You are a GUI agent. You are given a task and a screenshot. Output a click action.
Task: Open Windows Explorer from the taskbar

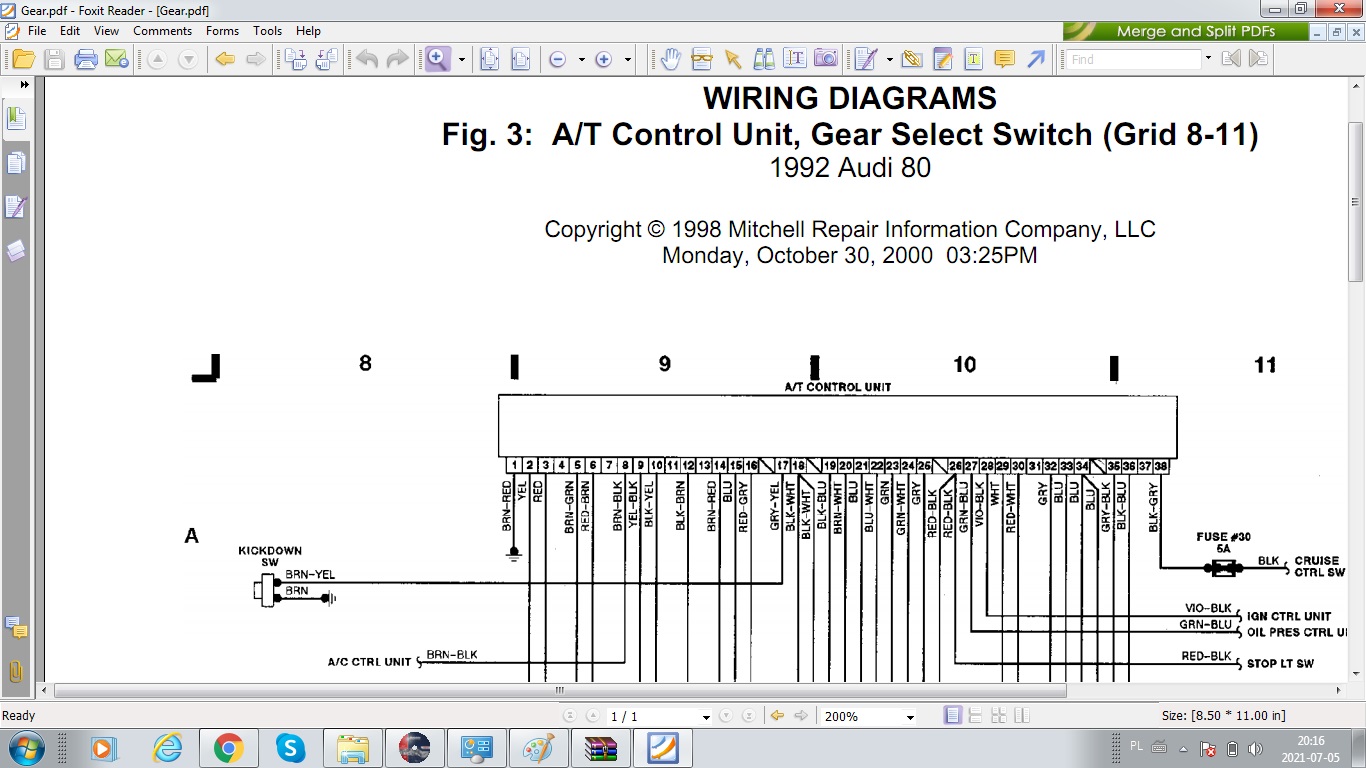pyautogui.click(x=352, y=748)
